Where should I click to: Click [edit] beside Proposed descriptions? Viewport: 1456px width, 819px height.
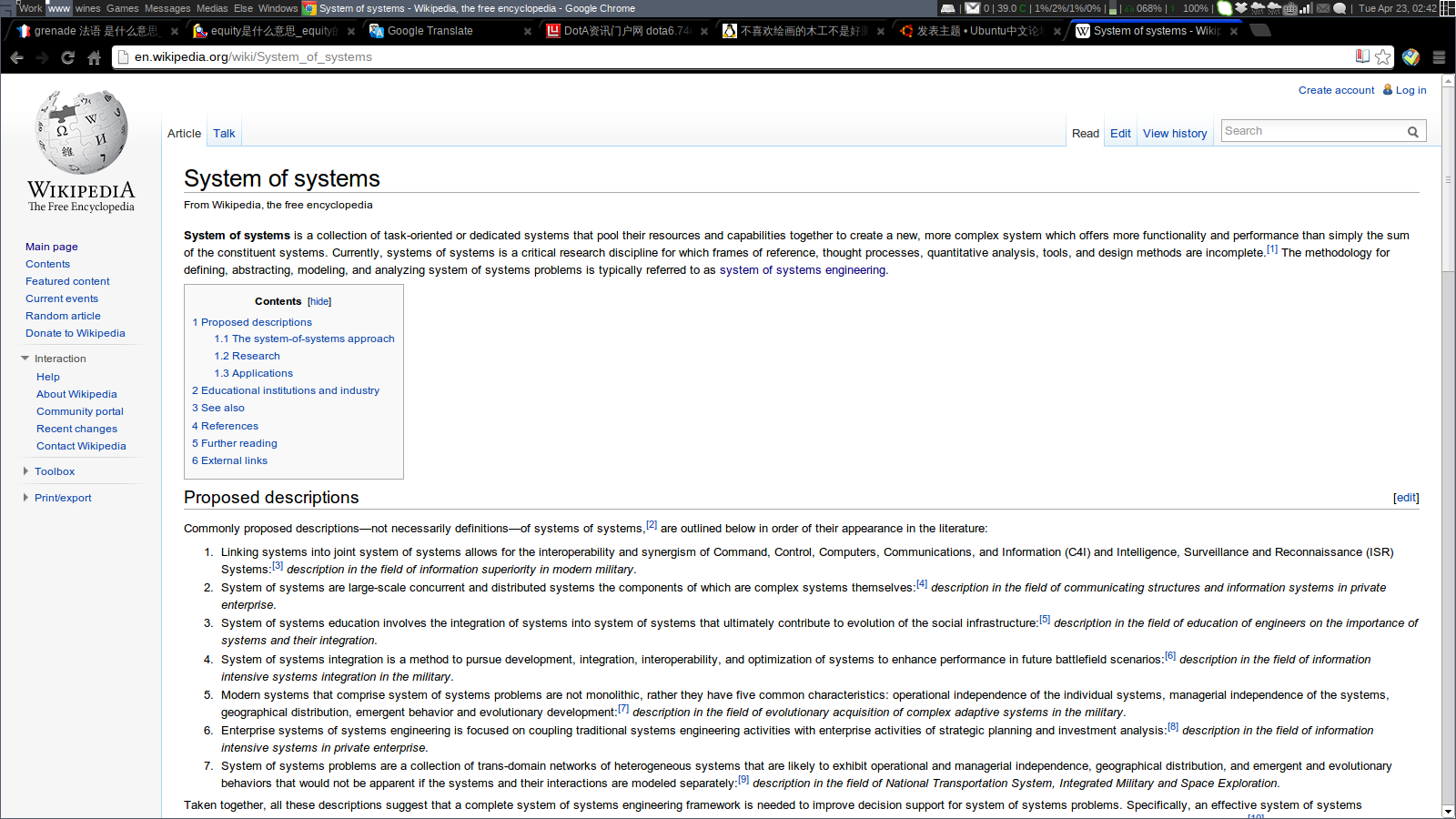tap(1406, 498)
